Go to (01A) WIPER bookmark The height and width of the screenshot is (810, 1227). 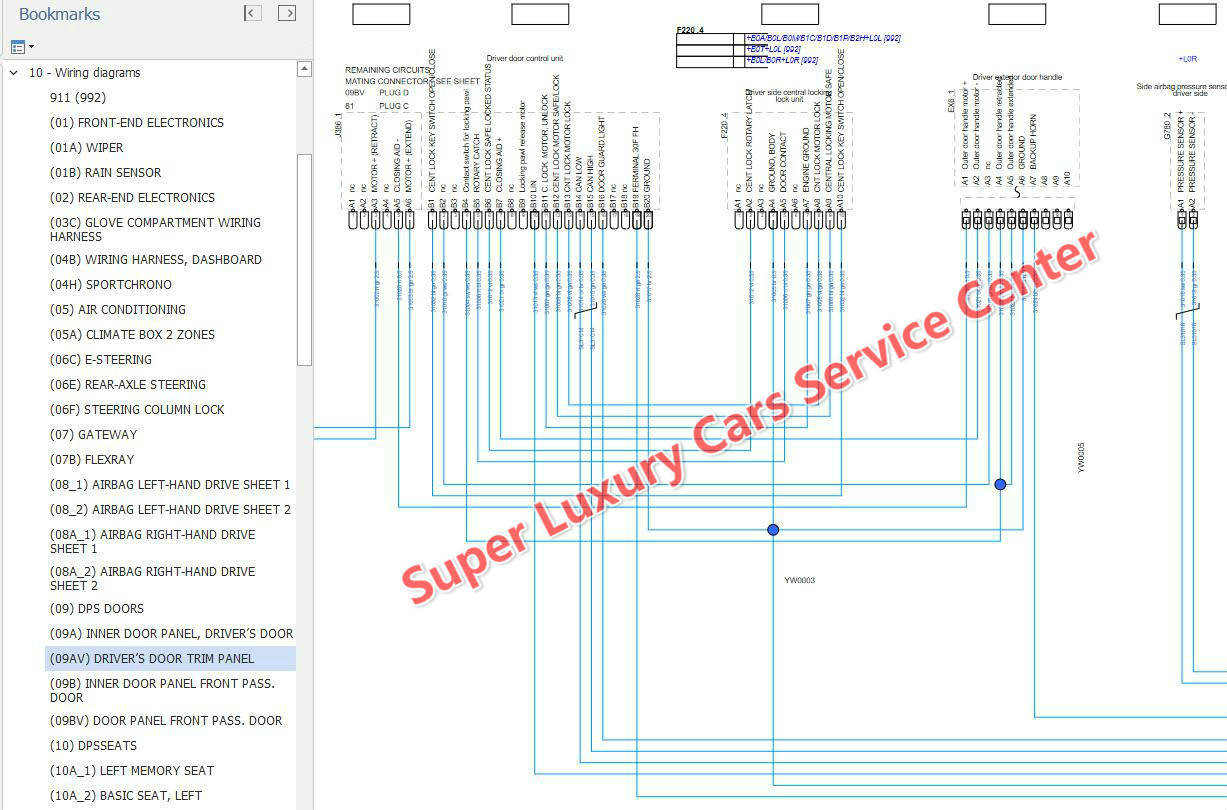pos(87,148)
